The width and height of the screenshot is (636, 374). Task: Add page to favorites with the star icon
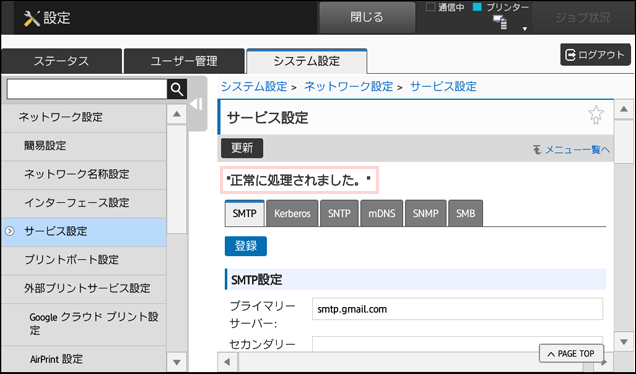pos(596,115)
